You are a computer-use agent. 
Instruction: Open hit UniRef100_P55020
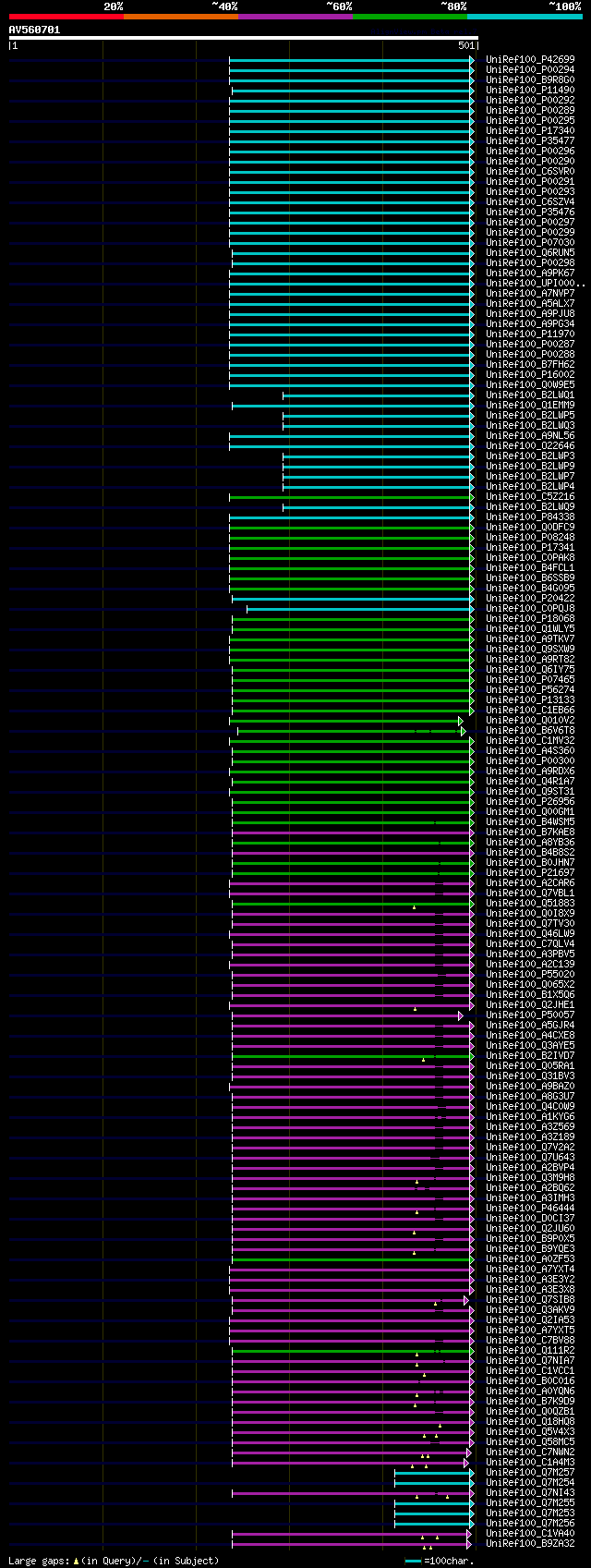(530, 974)
